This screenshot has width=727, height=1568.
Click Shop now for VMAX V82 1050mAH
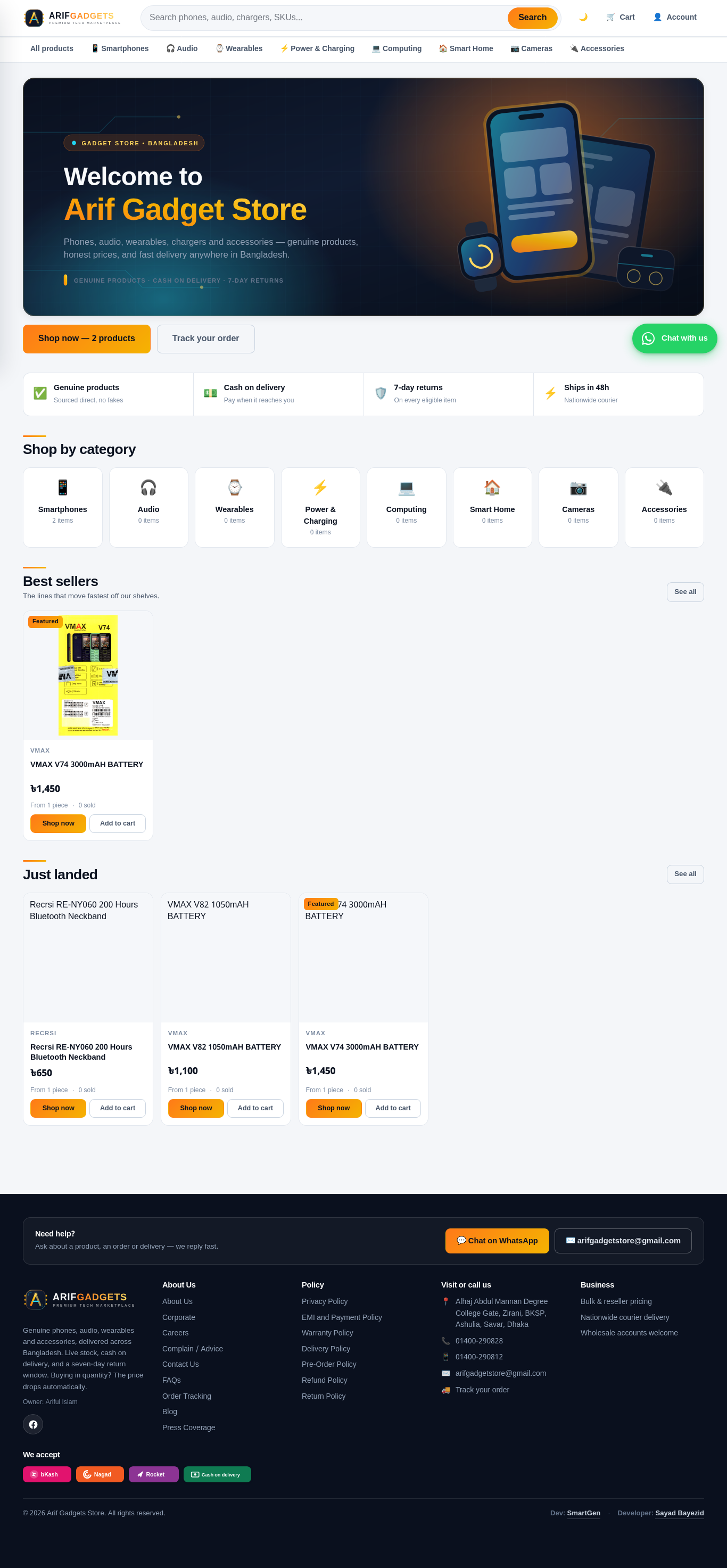click(x=196, y=1108)
